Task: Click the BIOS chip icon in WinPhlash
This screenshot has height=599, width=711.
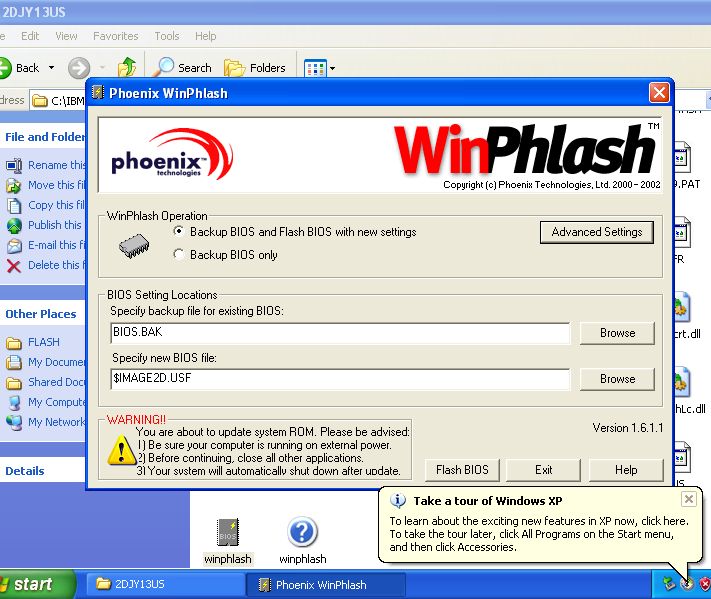Action: click(134, 246)
